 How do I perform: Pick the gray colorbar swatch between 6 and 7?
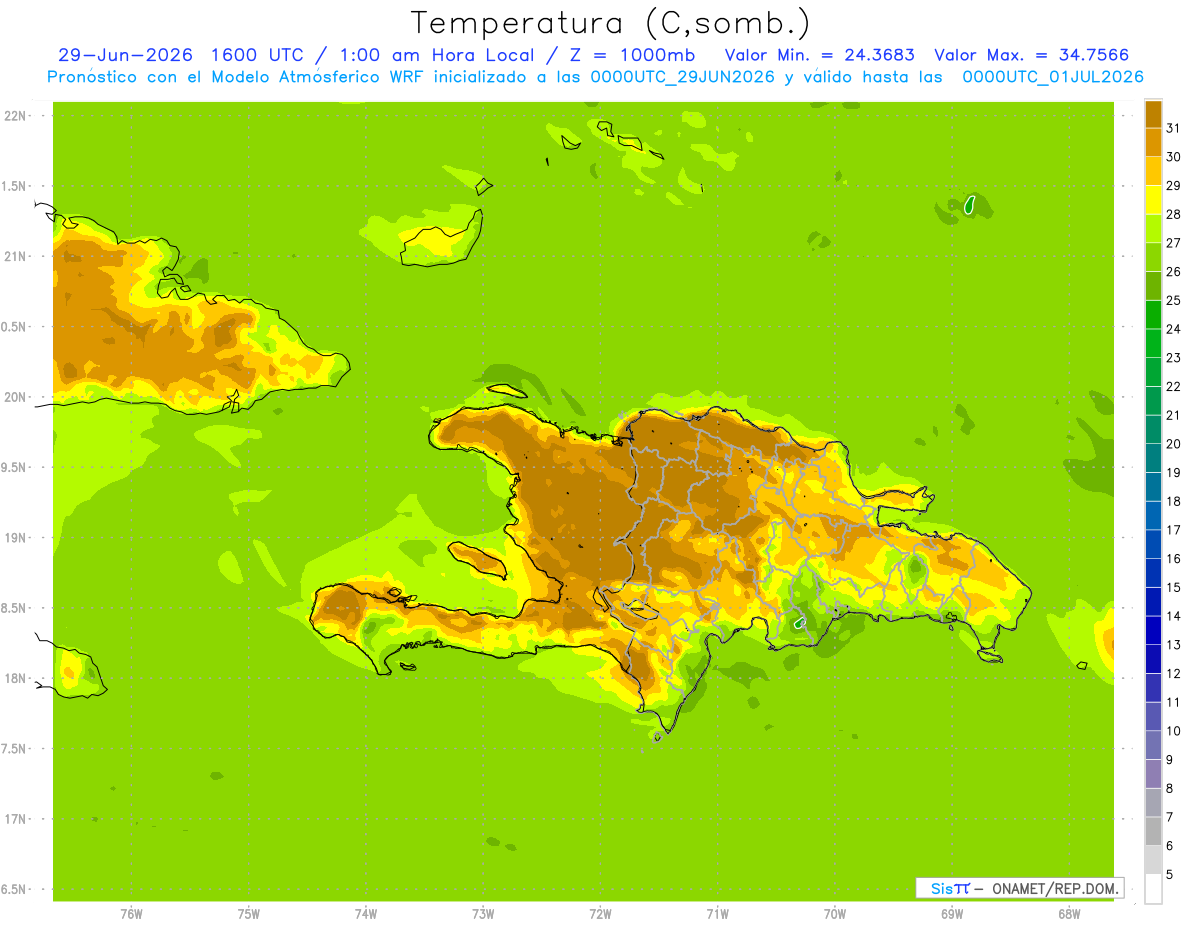tap(1153, 832)
